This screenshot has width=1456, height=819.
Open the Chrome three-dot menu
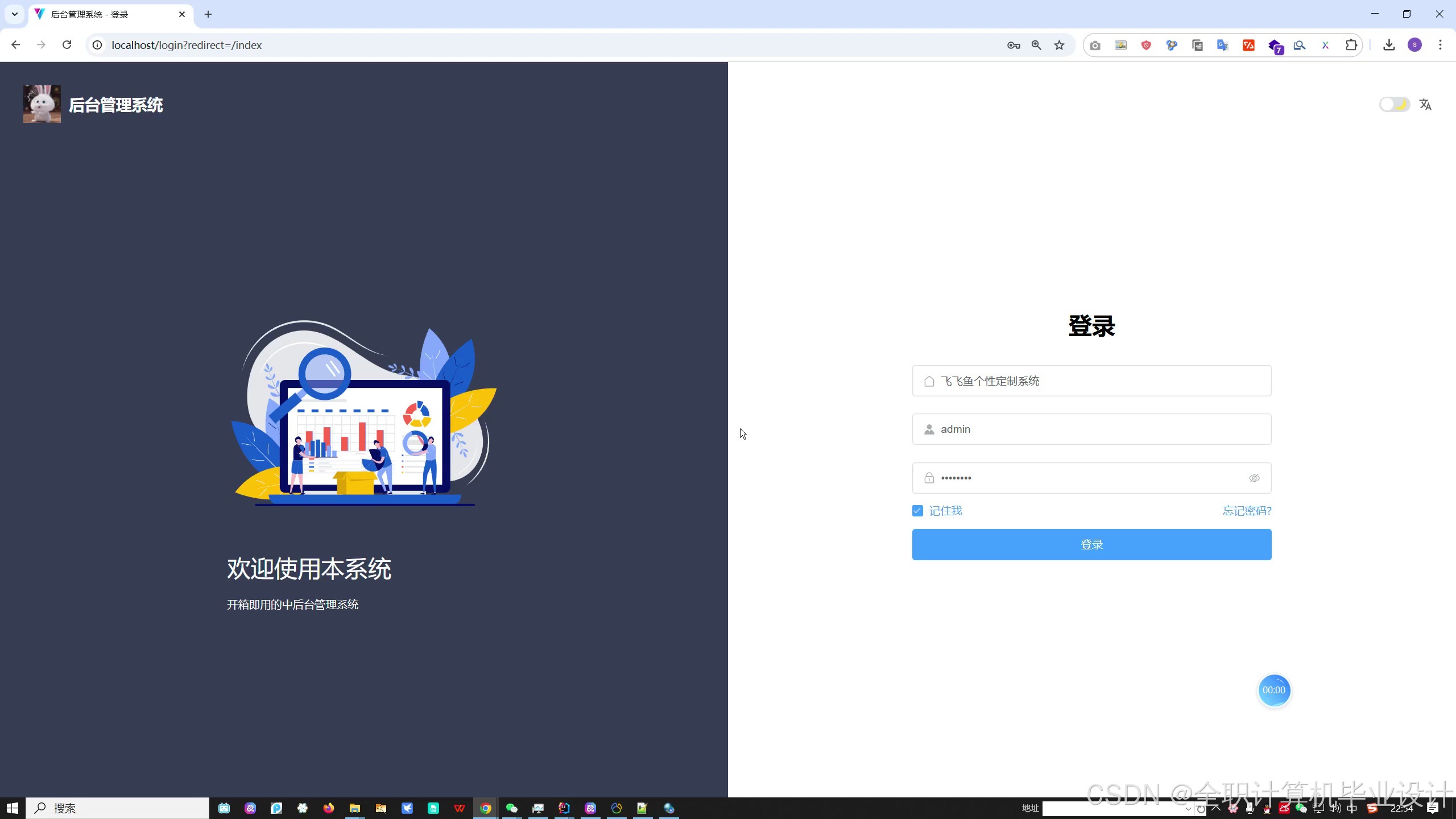coord(1440,45)
